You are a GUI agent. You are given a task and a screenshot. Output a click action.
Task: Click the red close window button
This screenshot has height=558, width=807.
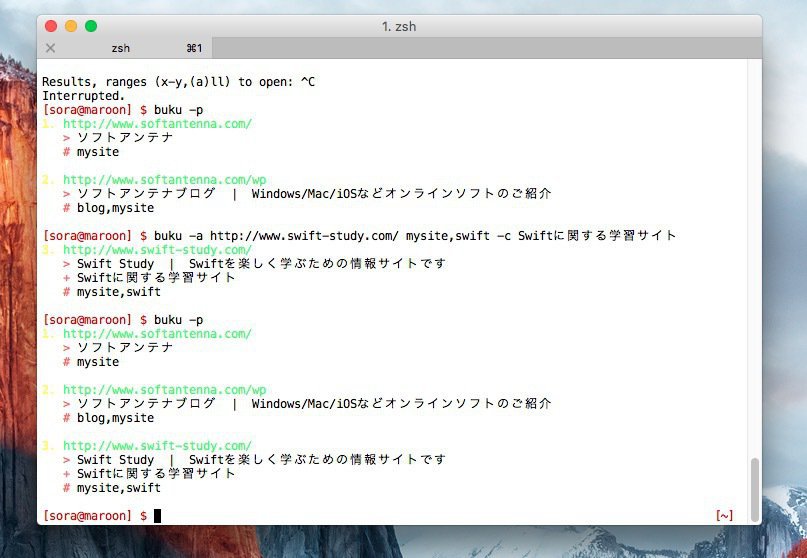51,26
